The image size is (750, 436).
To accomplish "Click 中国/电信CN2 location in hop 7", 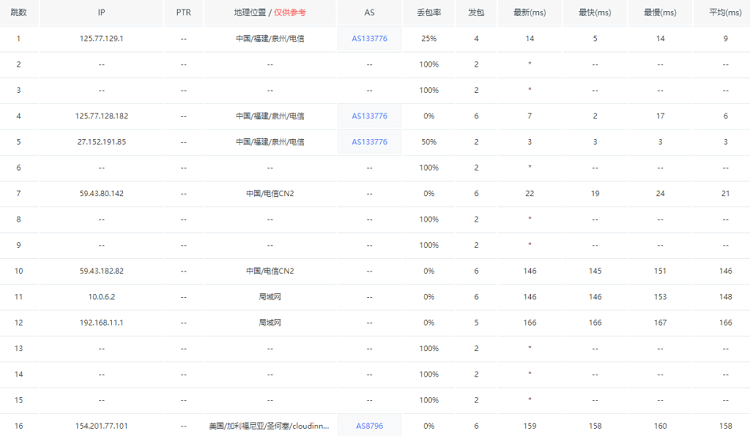I will [x=270, y=194].
